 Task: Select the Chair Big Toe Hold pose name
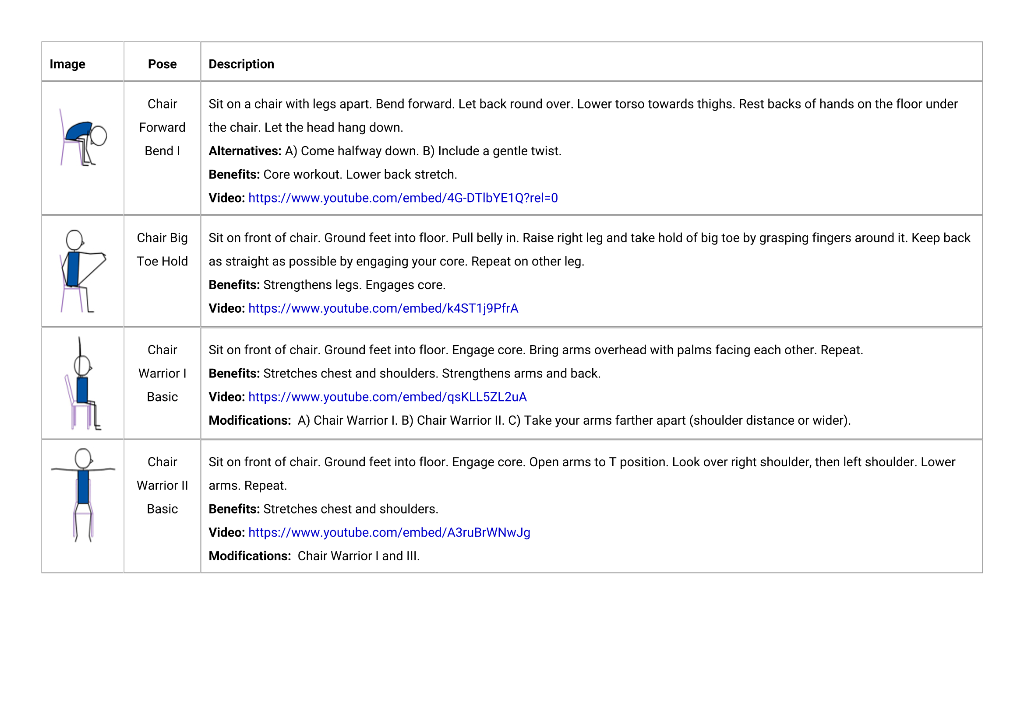pyautogui.click(x=162, y=249)
